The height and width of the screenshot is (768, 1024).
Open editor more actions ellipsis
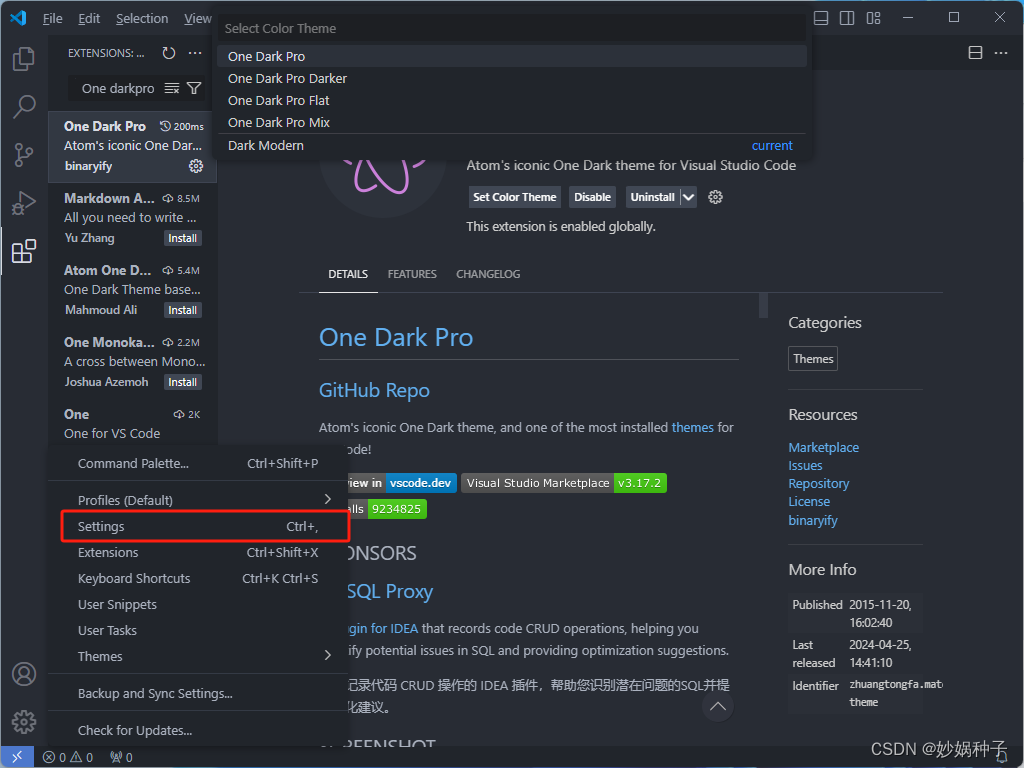click(1000, 53)
